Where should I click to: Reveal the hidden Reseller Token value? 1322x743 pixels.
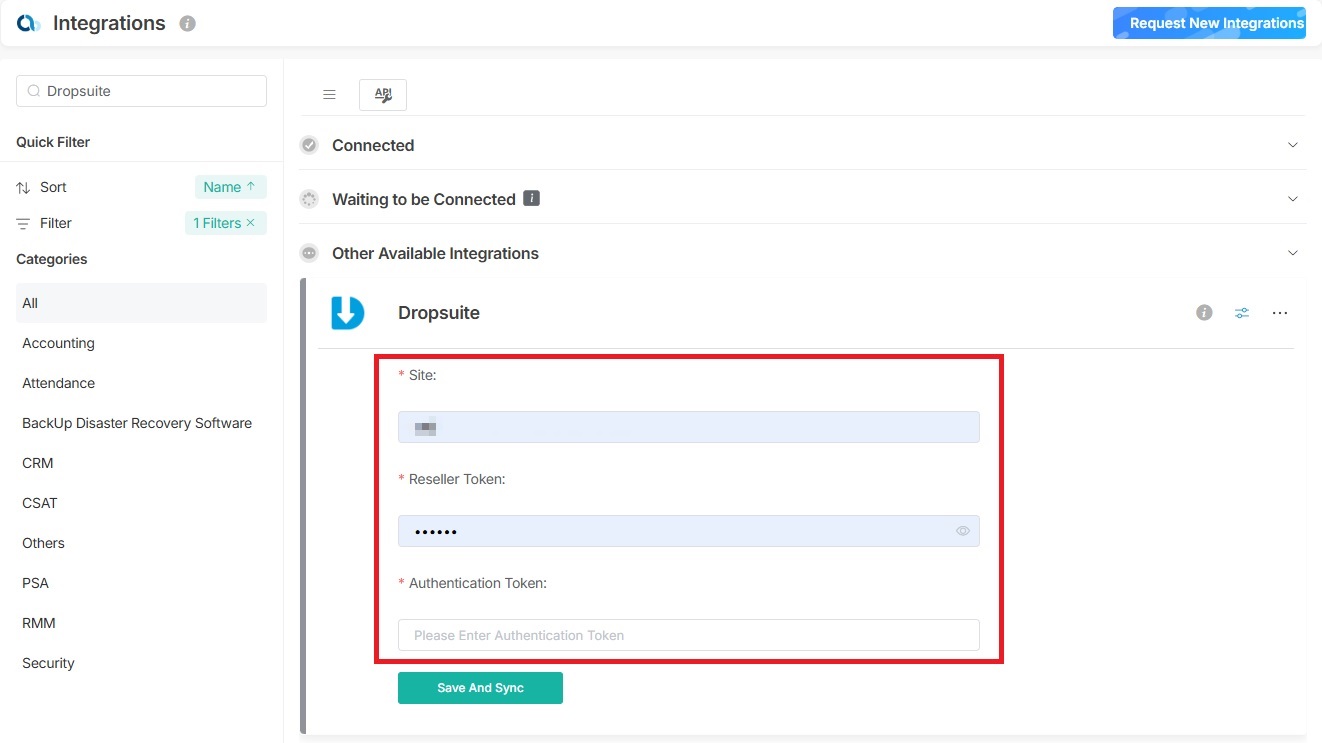(x=962, y=531)
